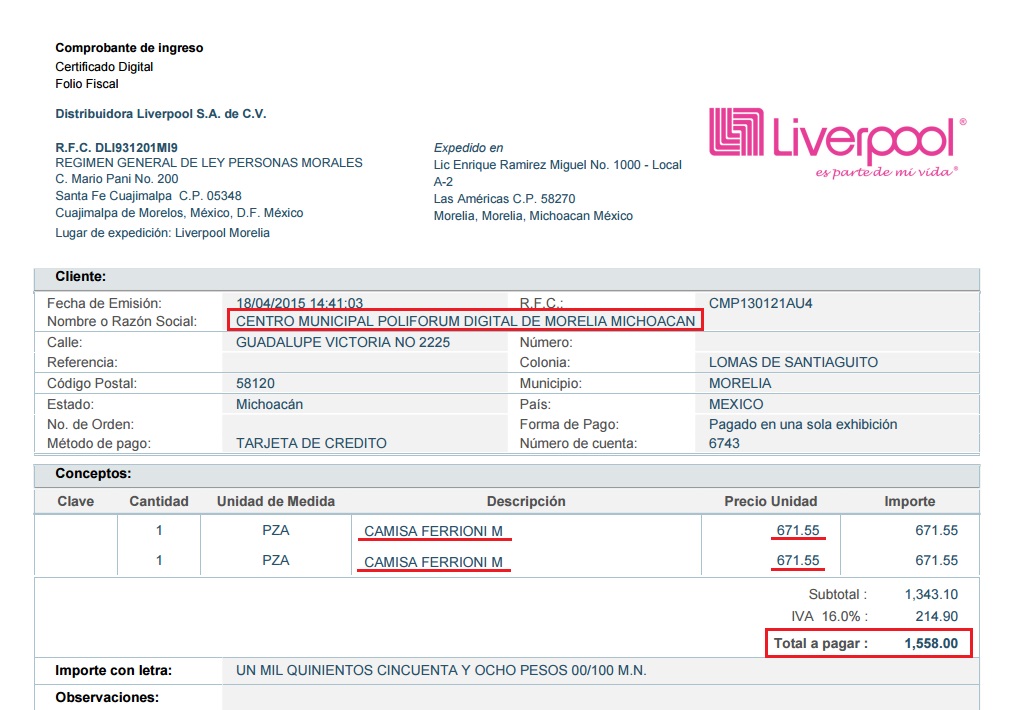1016x710 pixels.
Task: Select the emission date "18/04/2015 14:41:03"
Action: tap(299, 303)
